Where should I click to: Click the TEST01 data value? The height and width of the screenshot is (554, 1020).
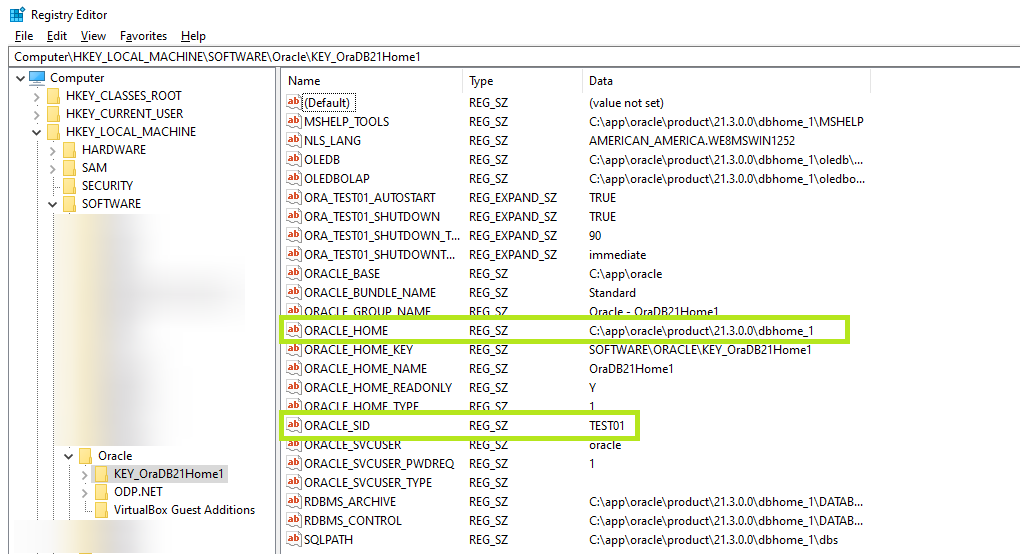[606, 426]
